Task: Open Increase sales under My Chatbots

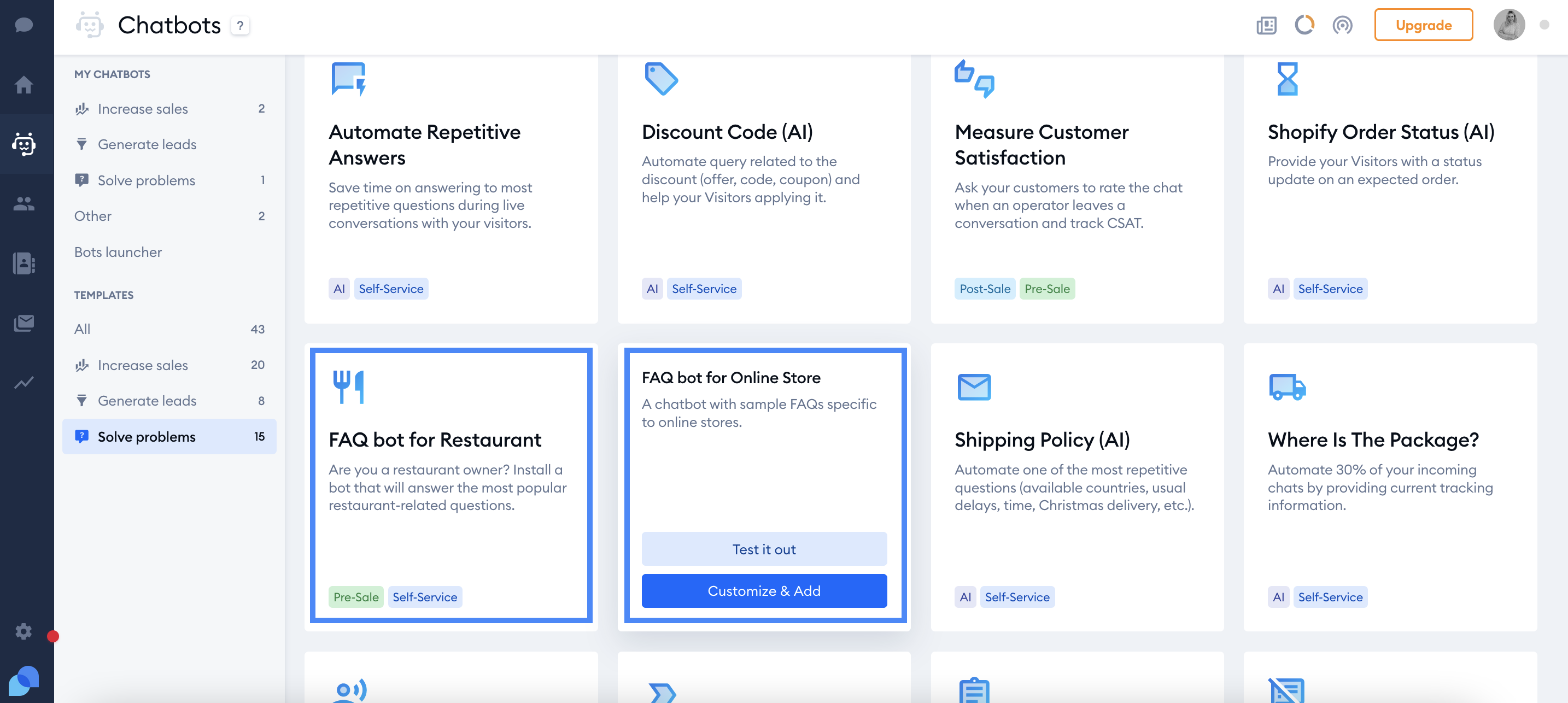Action: click(x=169, y=108)
